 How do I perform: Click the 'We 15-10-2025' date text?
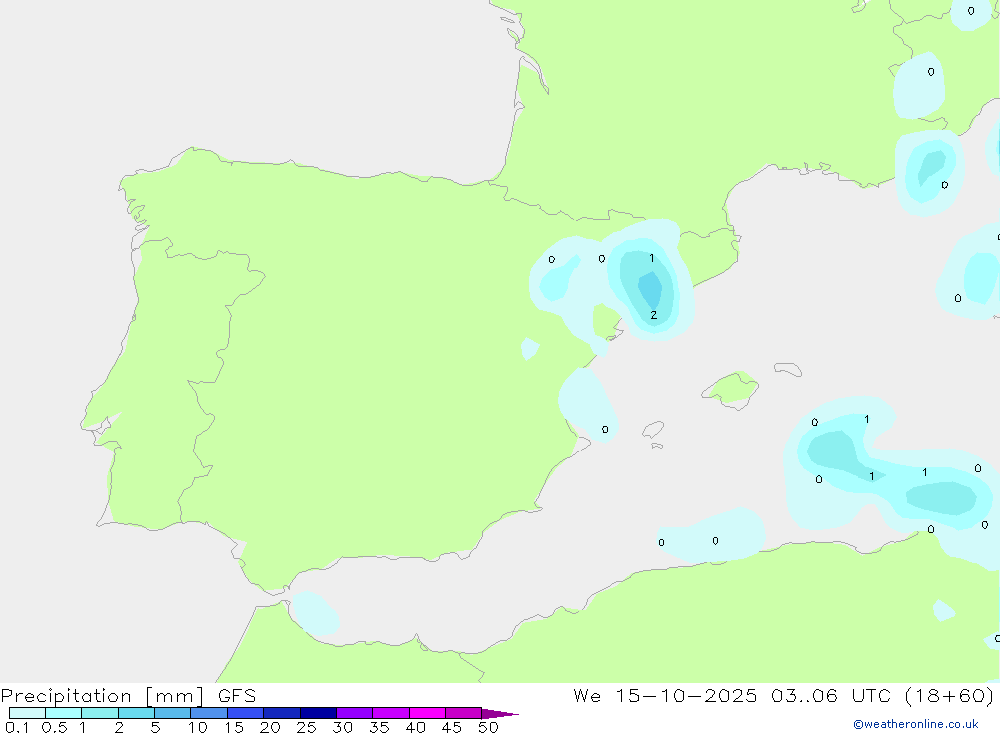665,695
